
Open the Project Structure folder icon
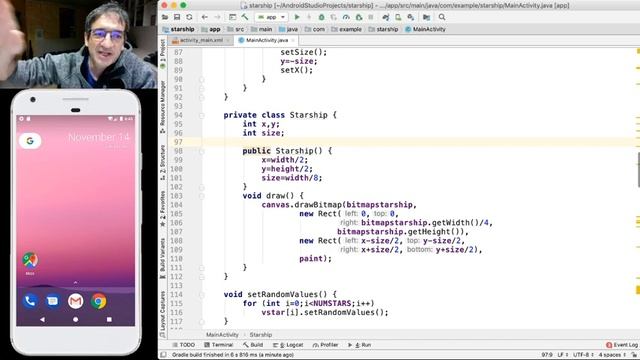tap(427, 17)
